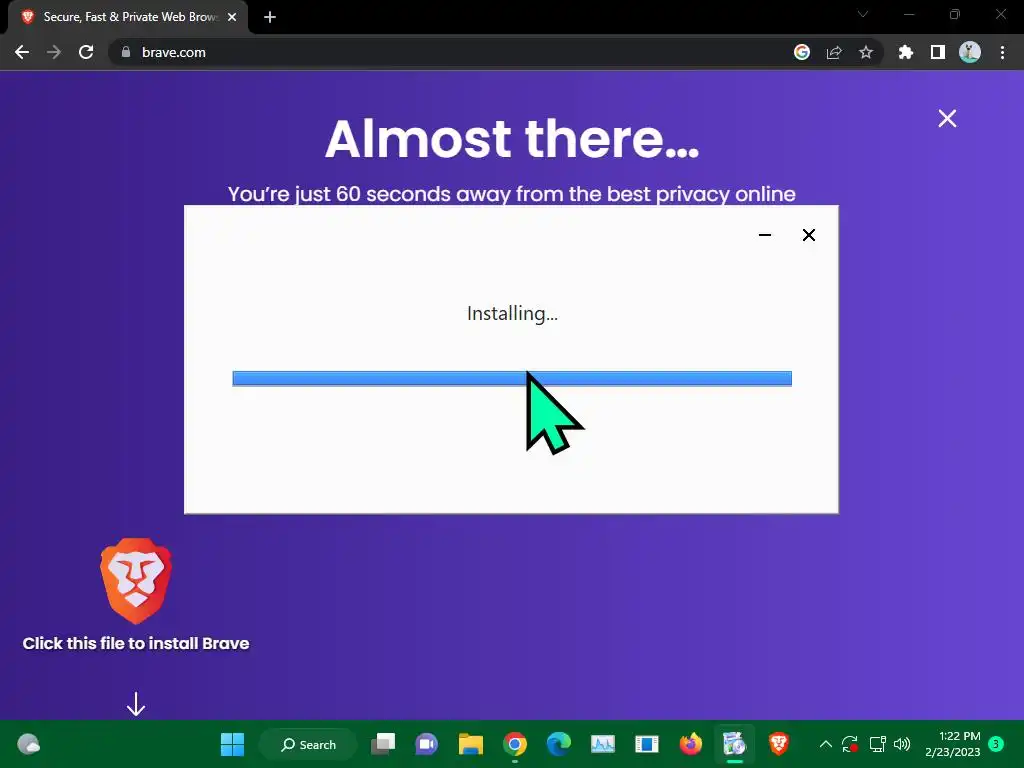The height and width of the screenshot is (768, 1024).
Task: Show hidden system tray icons
Action: click(x=825, y=744)
